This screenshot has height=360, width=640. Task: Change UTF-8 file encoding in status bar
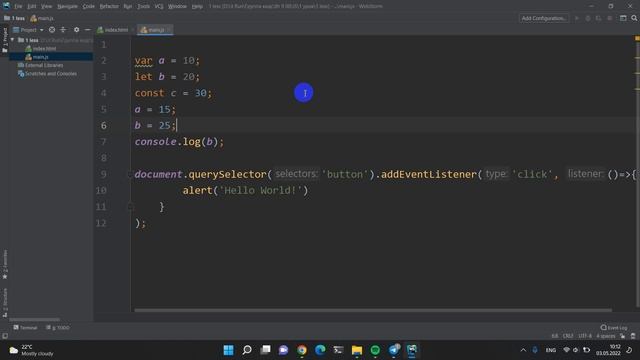point(585,336)
